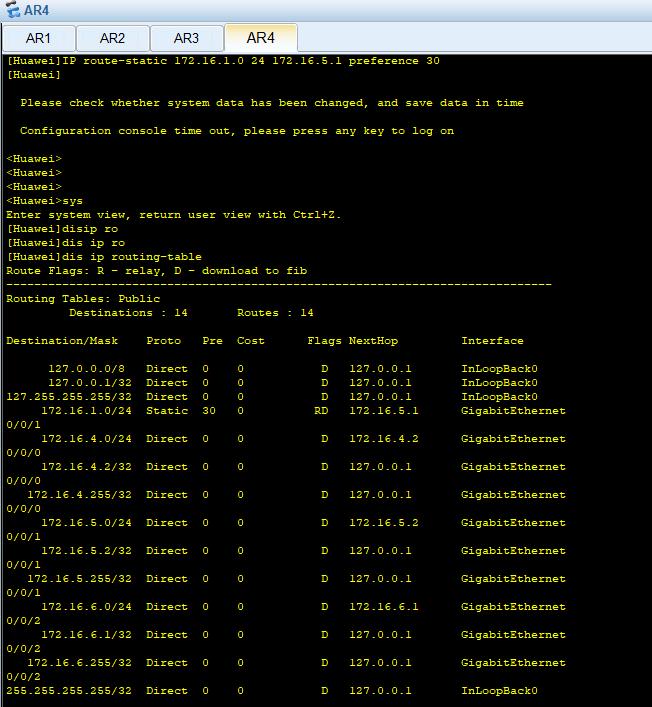Click destination 172.16.4.255/32
This screenshot has height=707, width=652.
pyautogui.click(x=80, y=494)
